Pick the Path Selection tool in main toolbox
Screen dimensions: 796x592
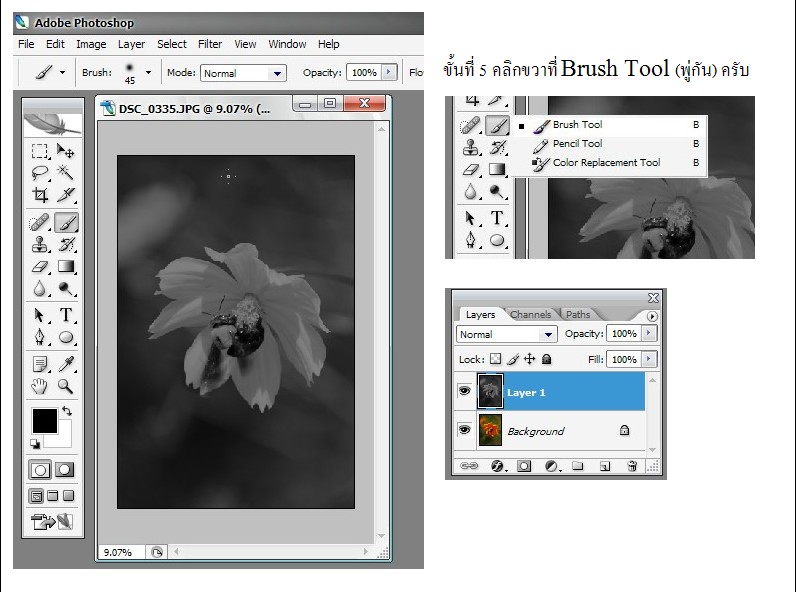(40, 315)
